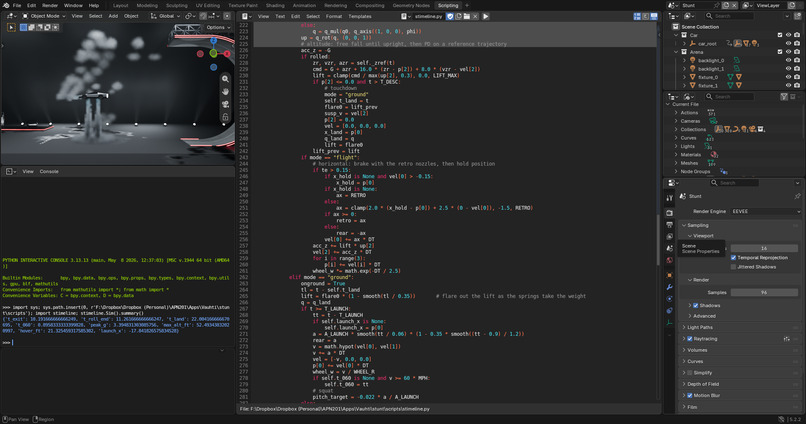806x424 pixels.
Task: Toggle the Shadows checkbox
Action: click(x=695, y=305)
